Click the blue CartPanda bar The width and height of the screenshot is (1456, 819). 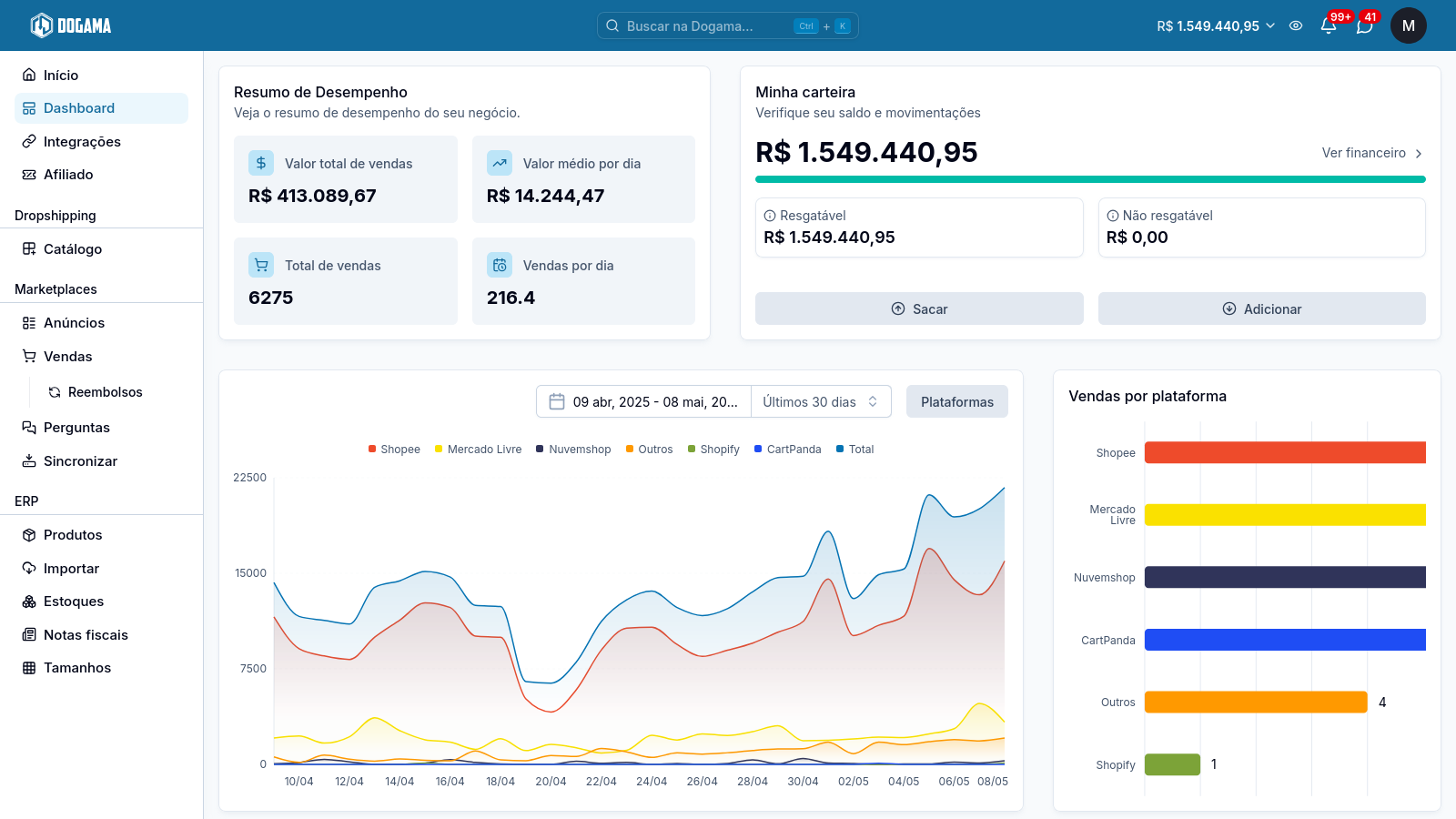coord(1285,640)
